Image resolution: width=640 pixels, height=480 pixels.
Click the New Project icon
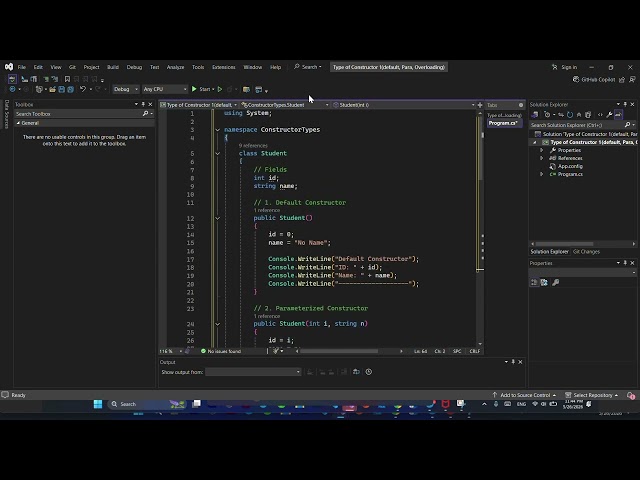click(x=39, y=89)
